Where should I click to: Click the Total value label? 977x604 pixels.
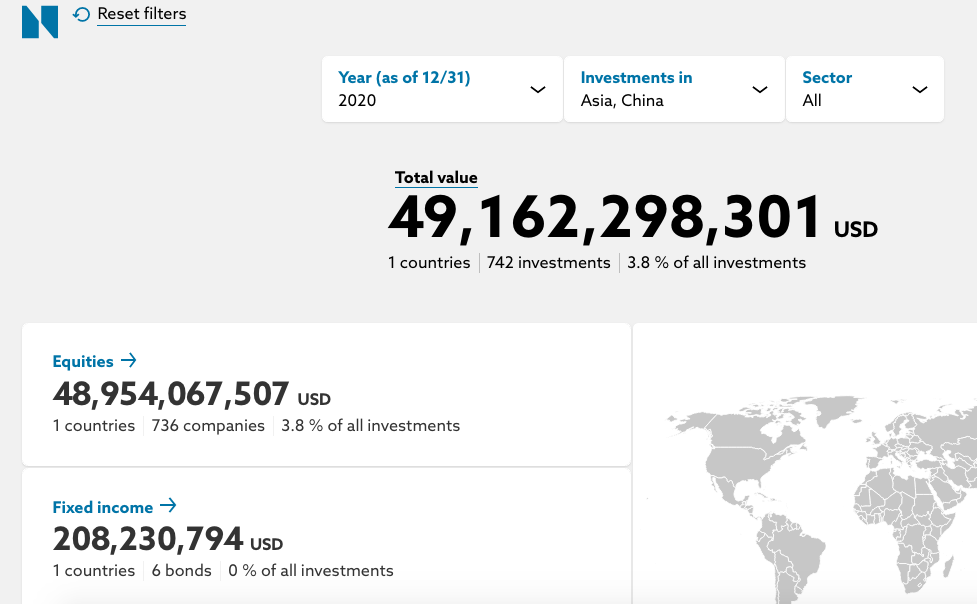pos(436,178)
